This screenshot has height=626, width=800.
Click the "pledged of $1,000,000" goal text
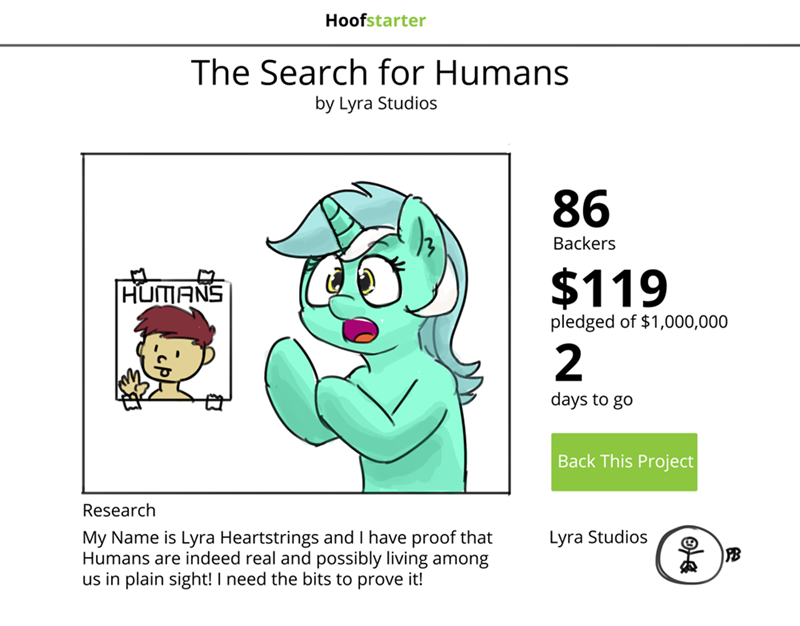click(x=639, y=322)
